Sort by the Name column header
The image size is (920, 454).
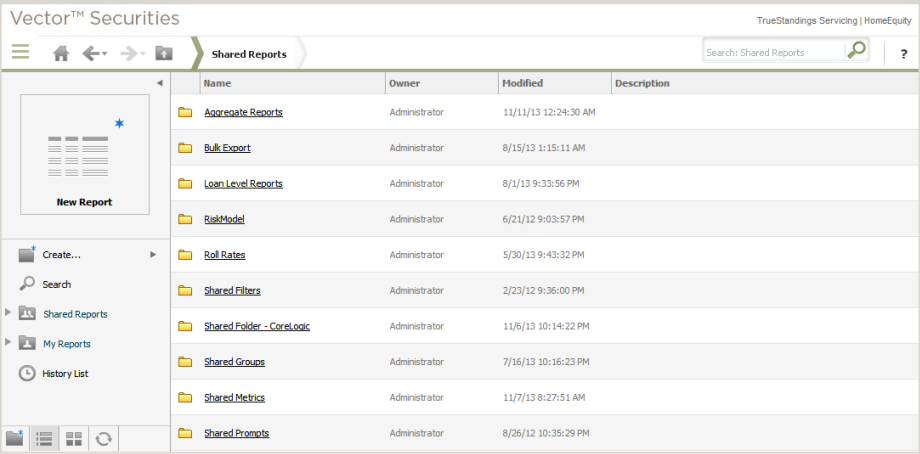pyautogui.click(x=217, y=83)
